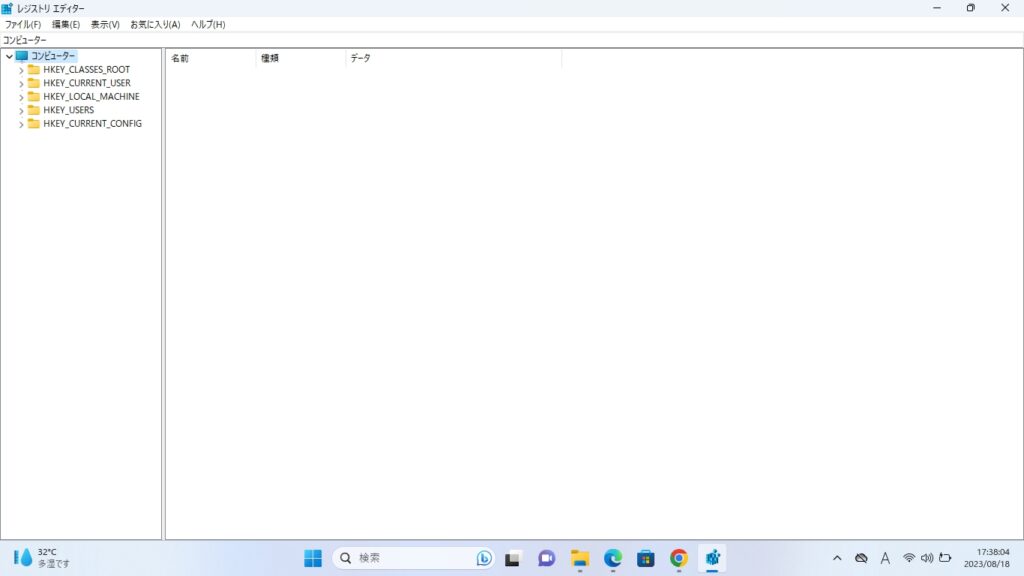The height and width of the screenshot is (576, 1024).
Task: Open the お気に入り(A) favorites menu
Action: coord(155,24)
